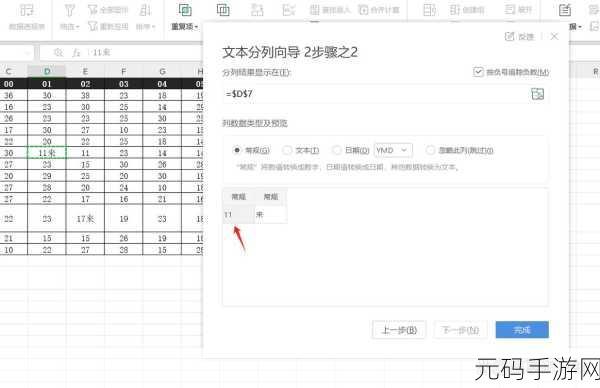Screen dimensions: 600x388
Task: Open the PivotTable tool in the ribbon
Action: (27, 16)
